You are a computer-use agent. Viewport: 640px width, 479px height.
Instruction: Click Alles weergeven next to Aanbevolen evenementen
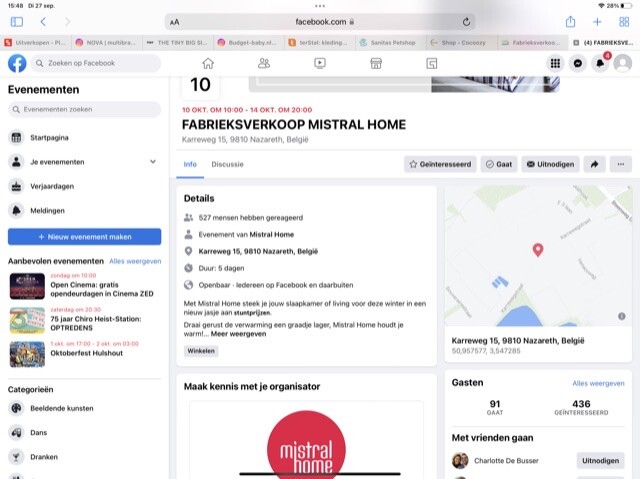point(135,261)
